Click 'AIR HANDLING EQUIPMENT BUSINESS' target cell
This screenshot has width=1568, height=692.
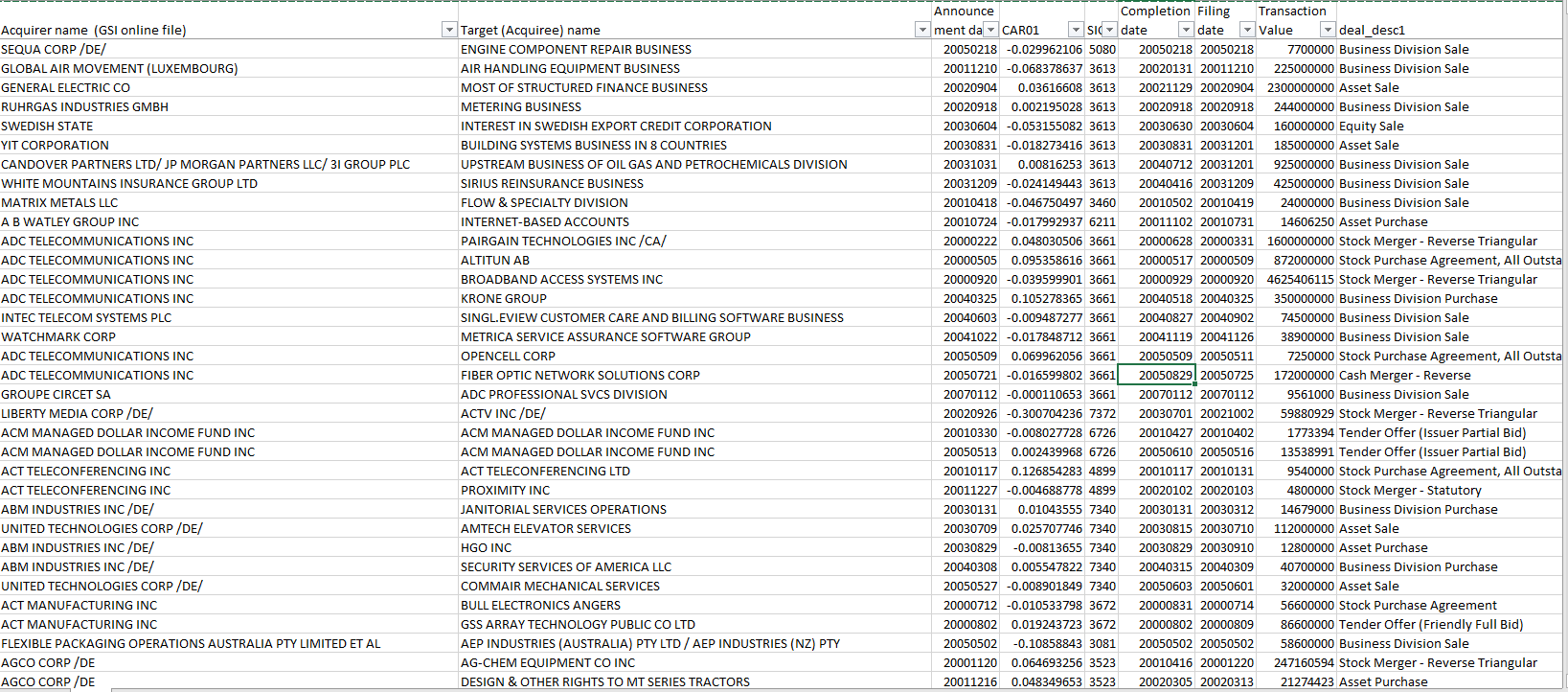(x=694, y=68)
